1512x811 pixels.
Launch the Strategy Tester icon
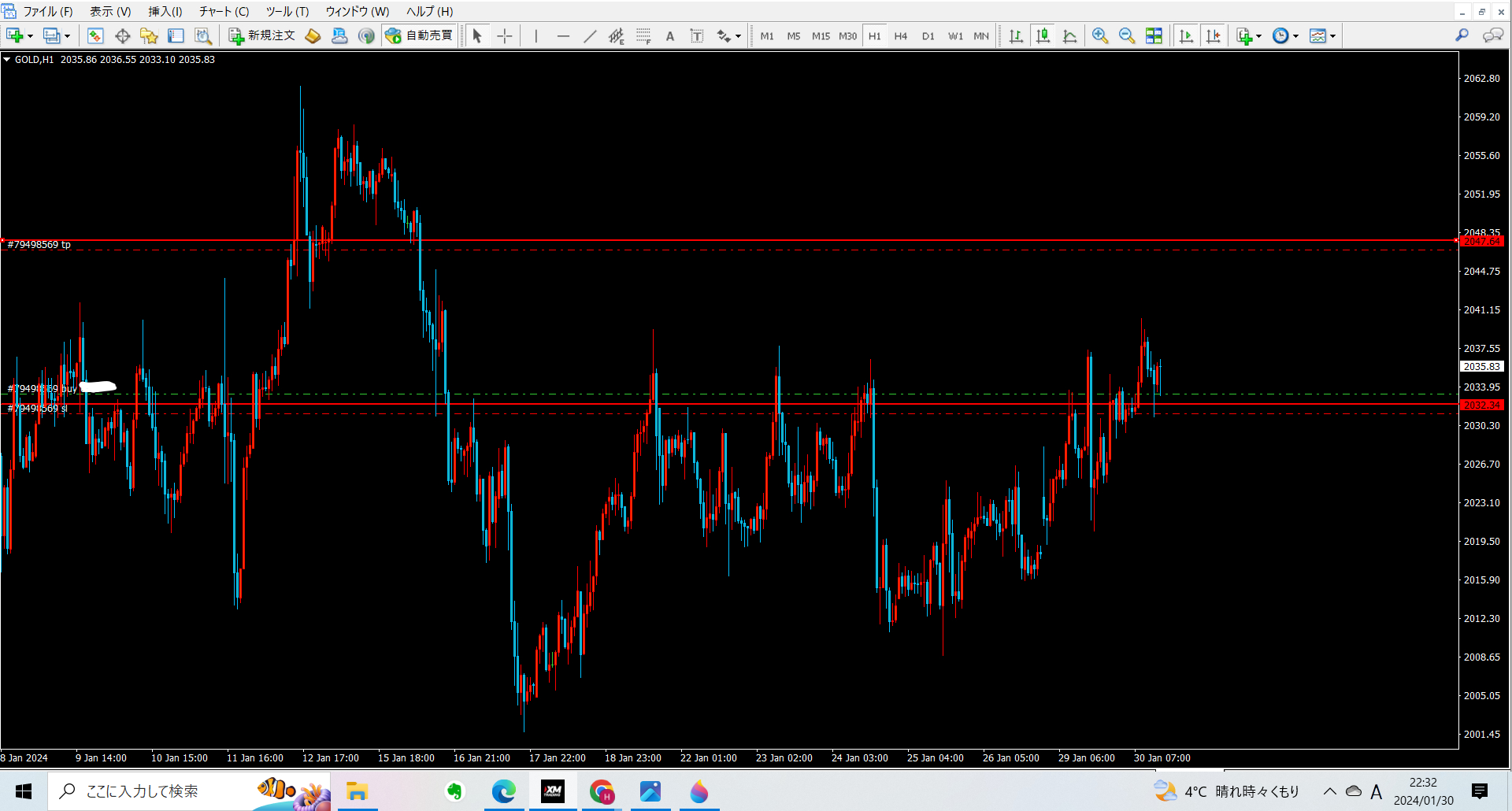203,35
